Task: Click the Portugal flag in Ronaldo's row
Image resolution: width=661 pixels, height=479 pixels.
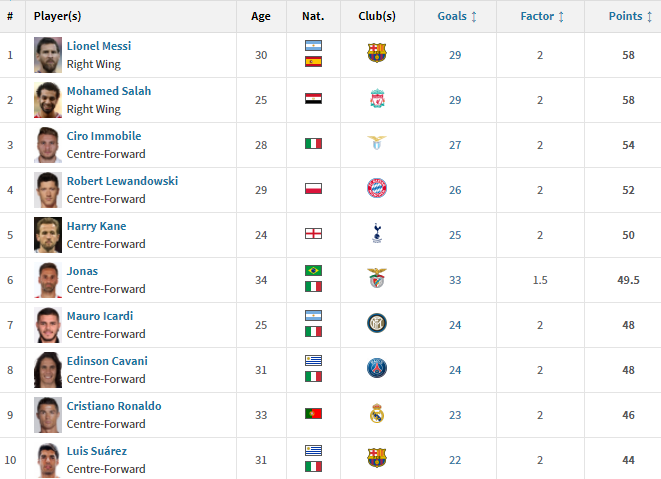Action: tap(313, 414)
